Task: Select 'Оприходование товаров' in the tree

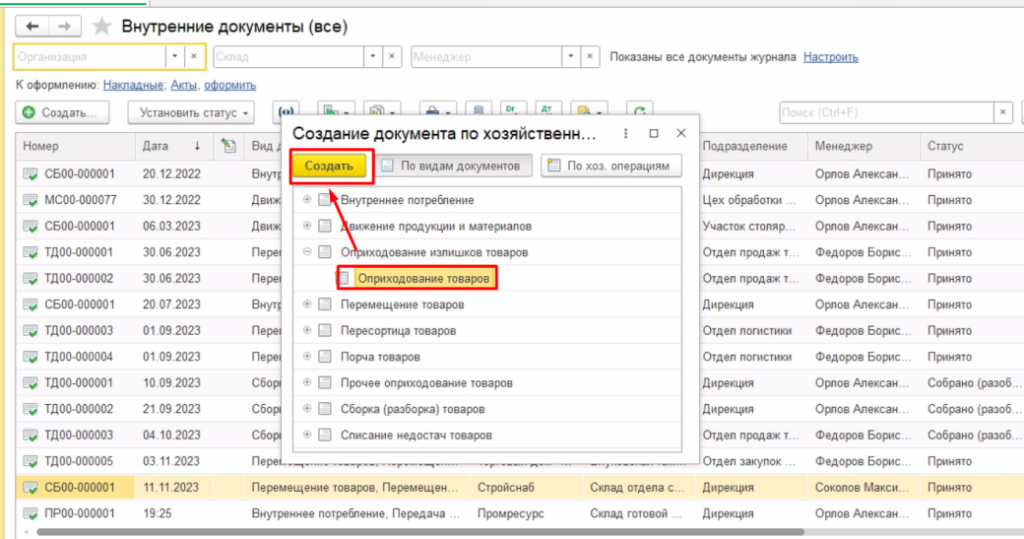Action: (424, 279)
